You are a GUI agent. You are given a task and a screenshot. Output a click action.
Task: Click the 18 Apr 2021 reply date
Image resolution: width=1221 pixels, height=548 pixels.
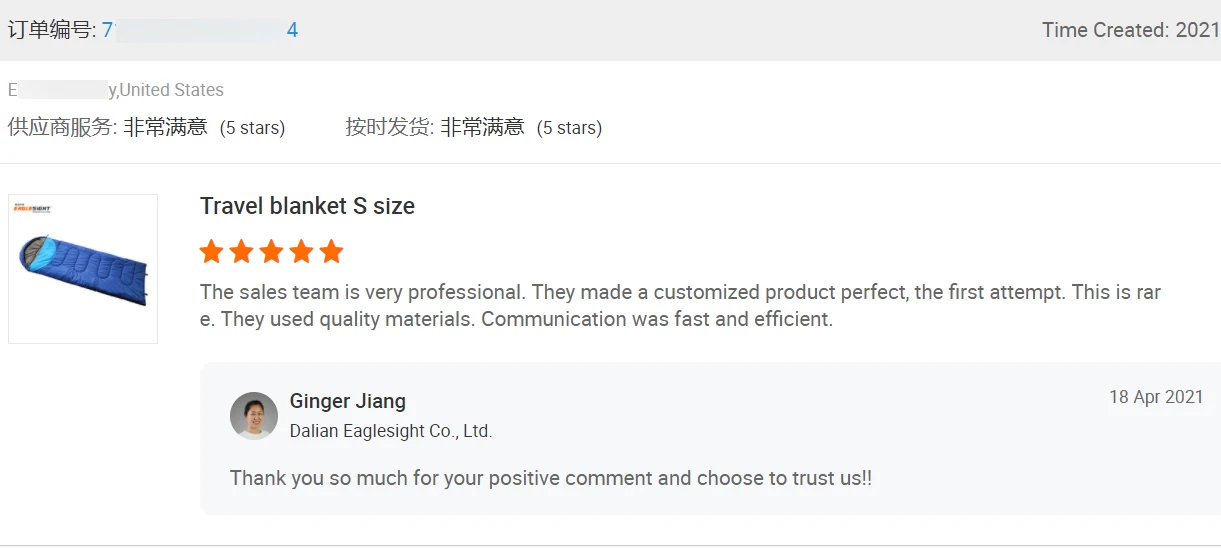pyautogui.click(x=1156, y=397)
